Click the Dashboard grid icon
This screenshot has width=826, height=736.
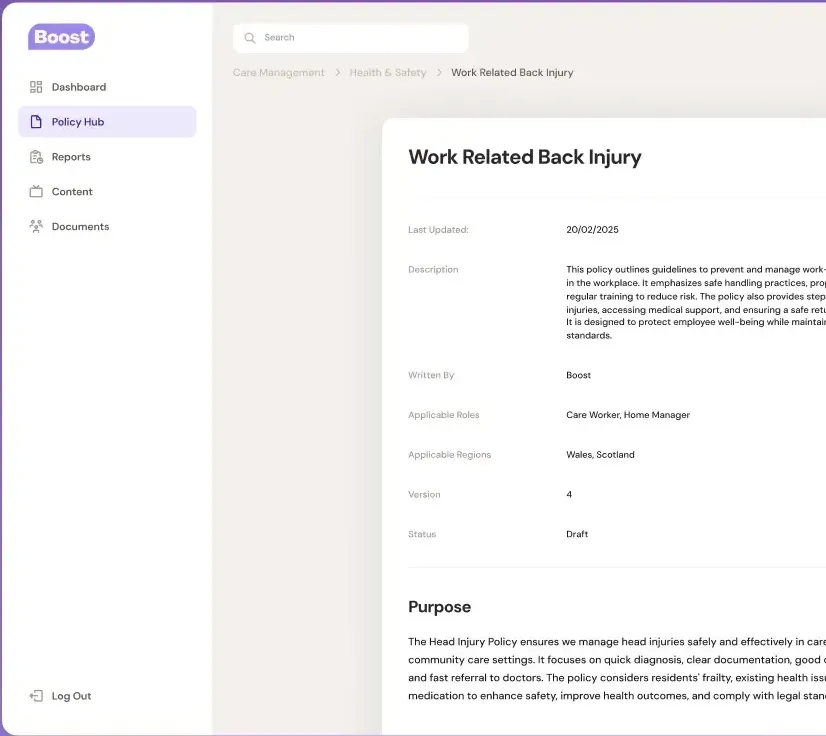36,87
